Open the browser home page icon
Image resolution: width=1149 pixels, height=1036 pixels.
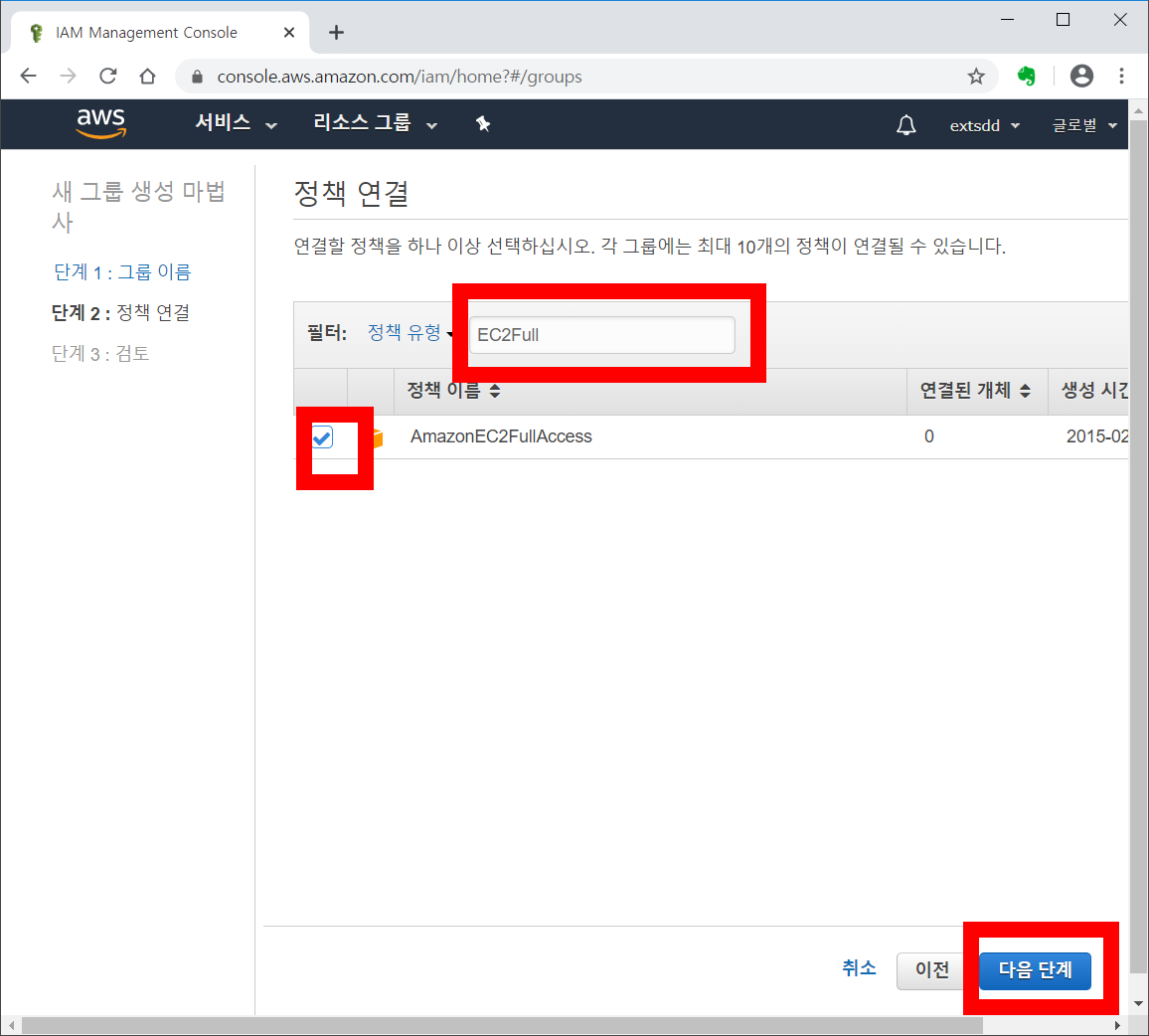point(147,76)
